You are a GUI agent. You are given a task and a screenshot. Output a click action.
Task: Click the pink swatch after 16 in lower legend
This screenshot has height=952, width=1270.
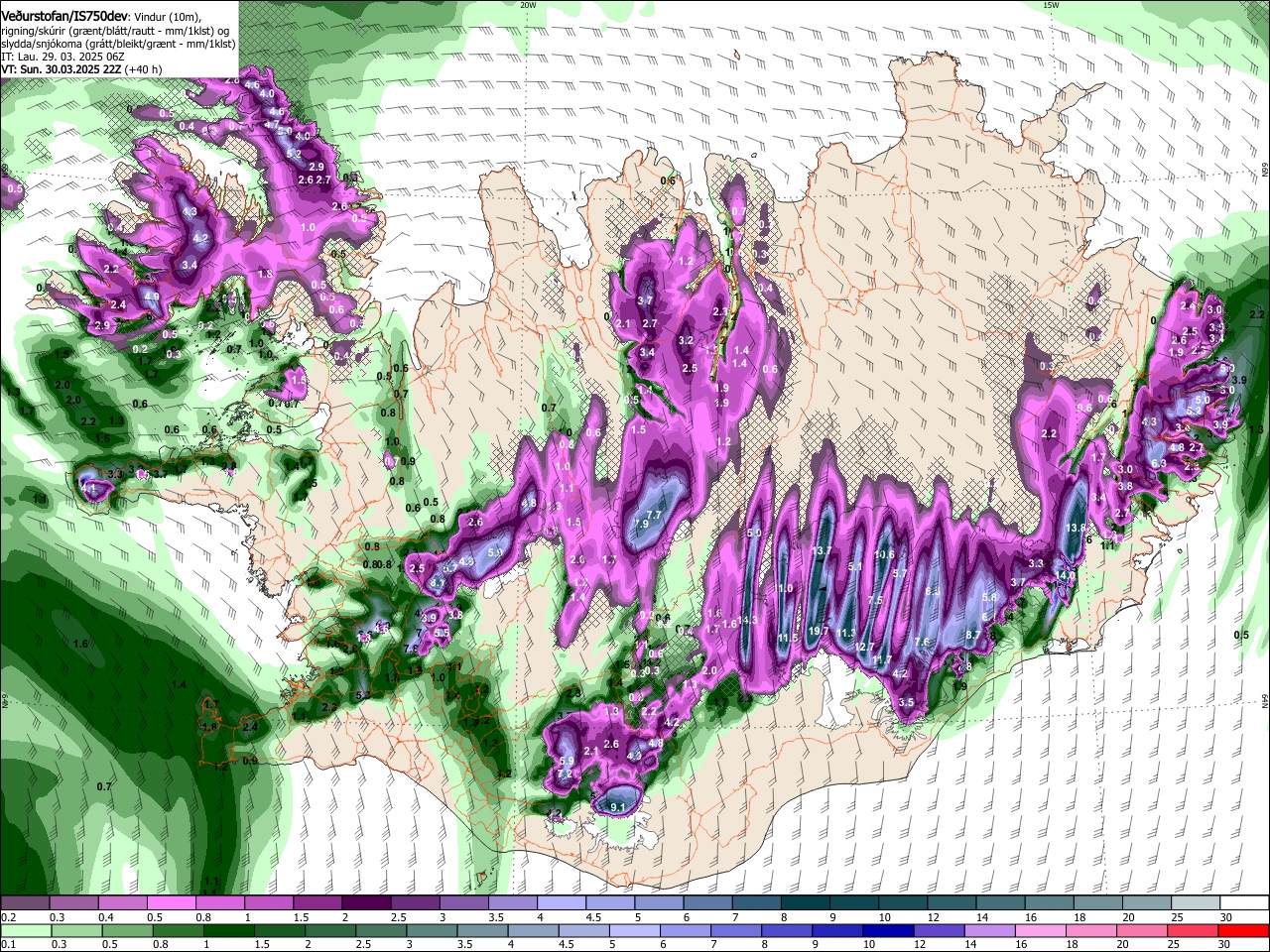[x=1039, y=930]
